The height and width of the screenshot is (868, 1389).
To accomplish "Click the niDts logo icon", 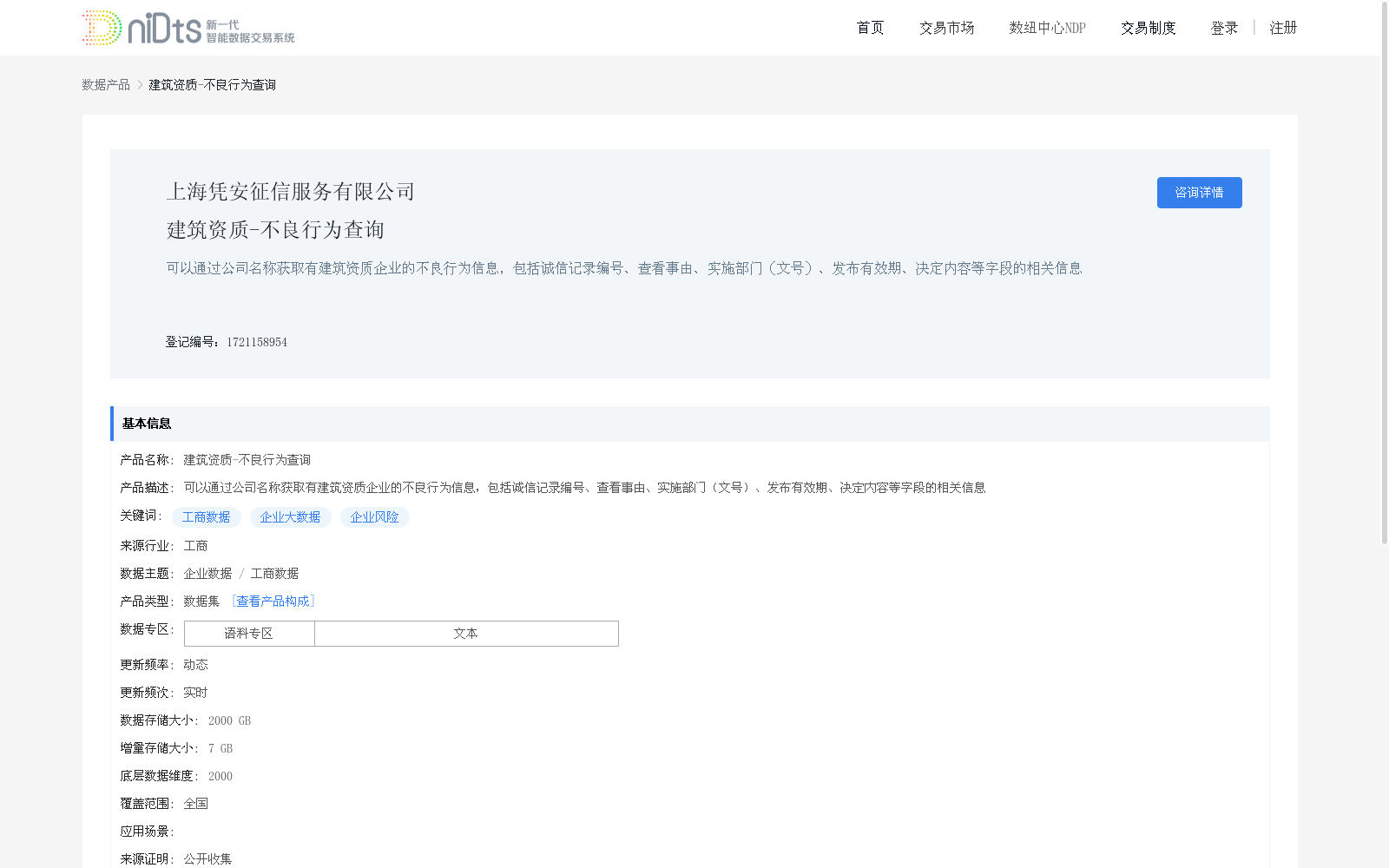I will click(x=188, y=28).
